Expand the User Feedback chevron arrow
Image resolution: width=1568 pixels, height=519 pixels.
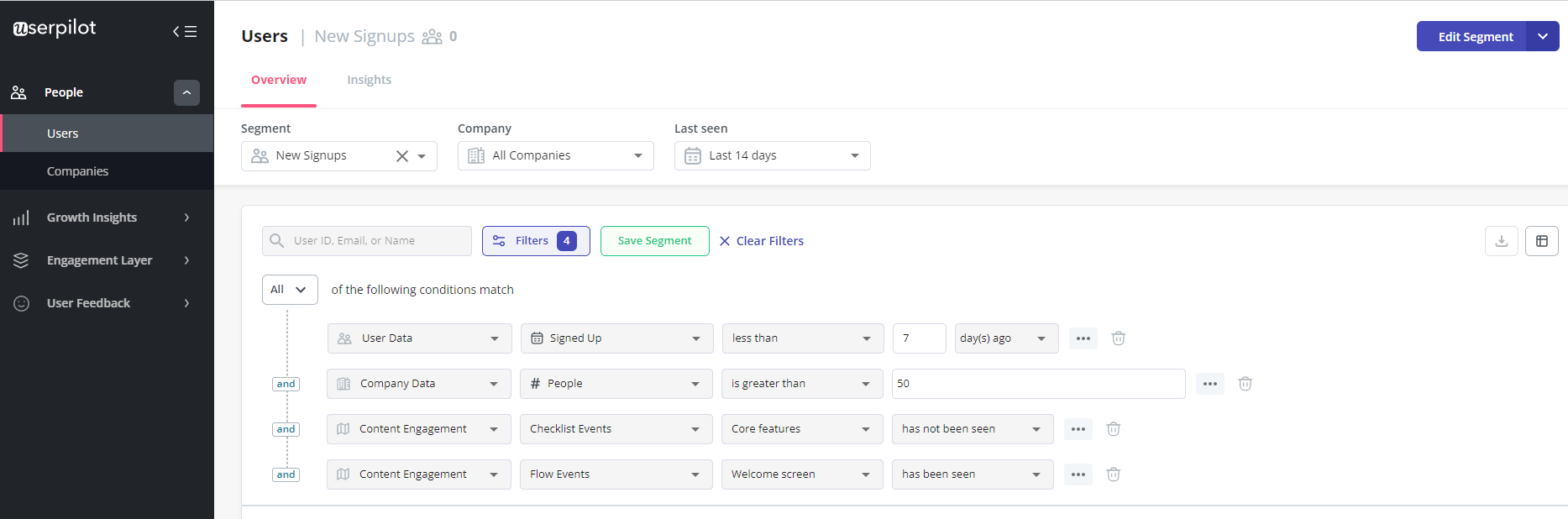click(186, 303)
